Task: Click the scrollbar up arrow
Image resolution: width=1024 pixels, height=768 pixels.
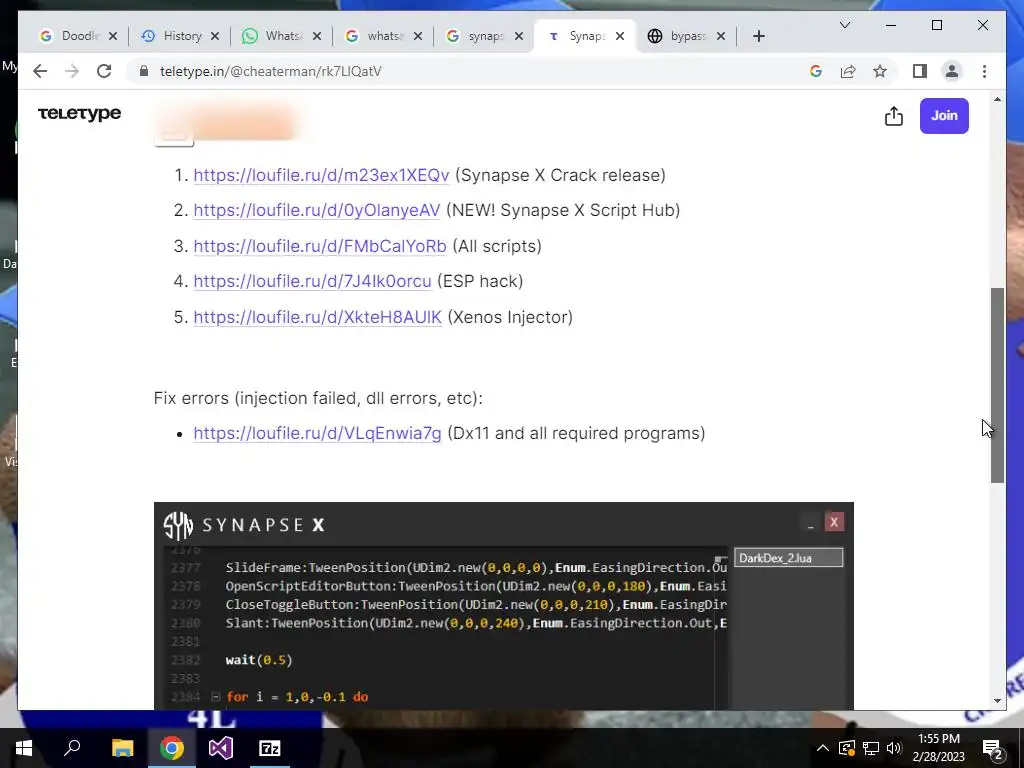Action: 997,99
